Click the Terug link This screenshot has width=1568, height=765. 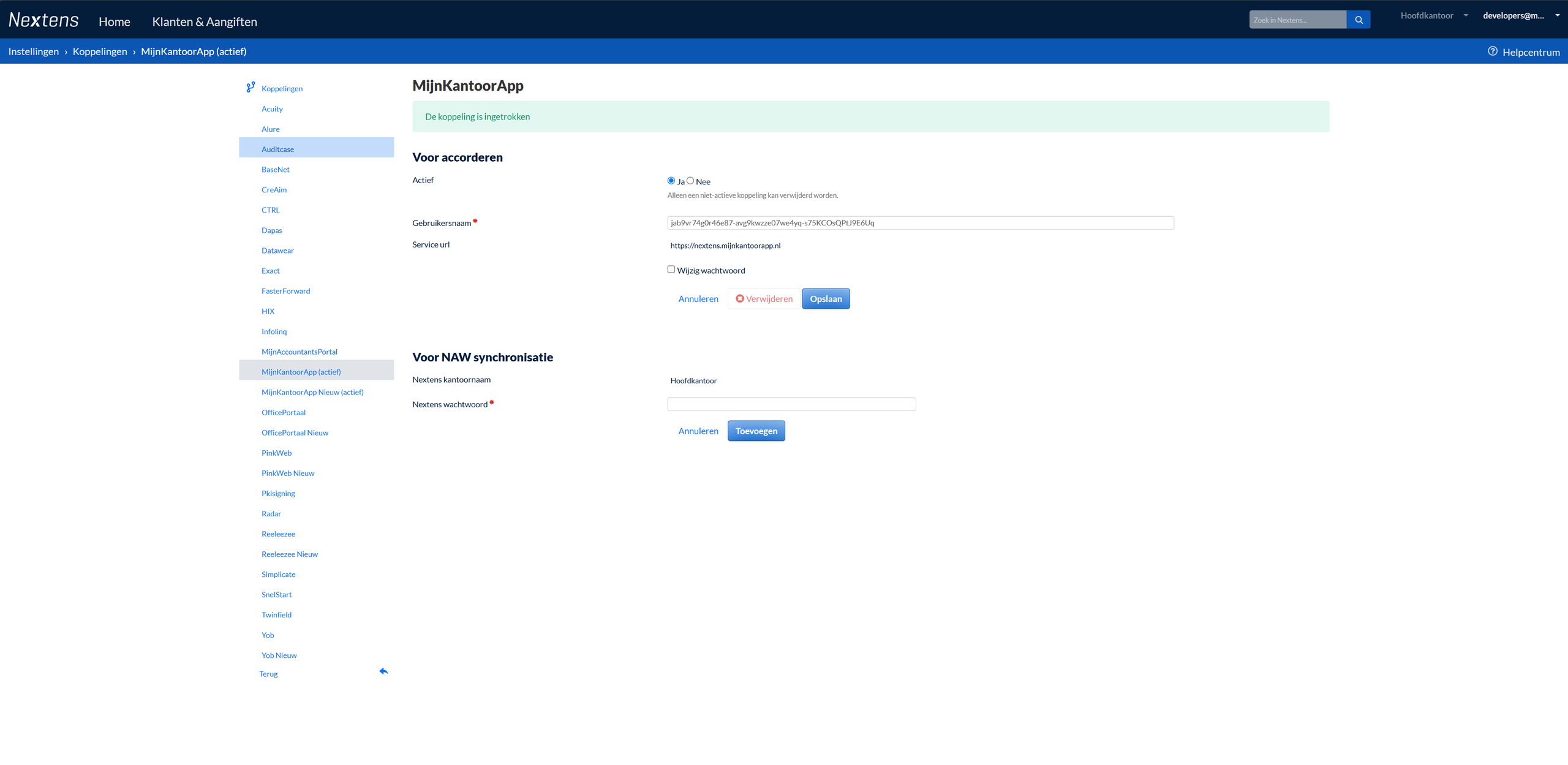(x=268, y=674)
